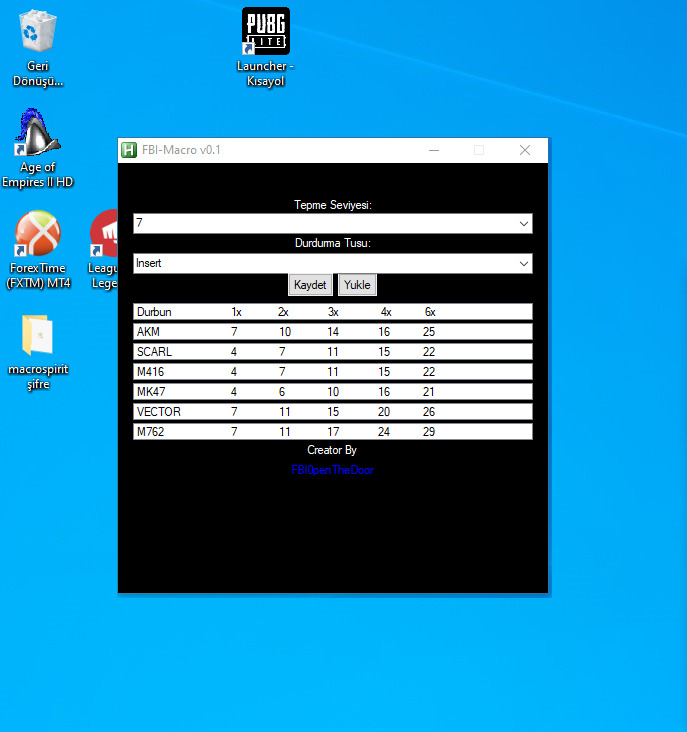Expand the Durdurma Tusu dropdown showing Insert

pyautogui.click(x=524, y=264)
